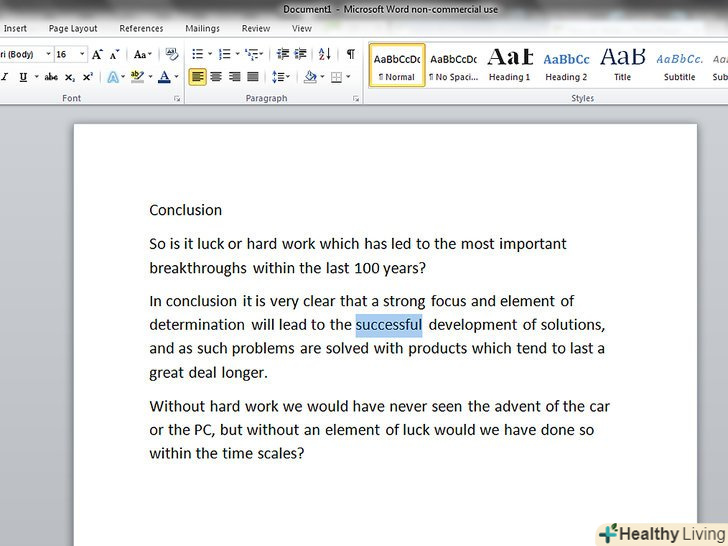Apply the Heading 1 style
This screenshot has width=728, height=546.
(510, 65)
